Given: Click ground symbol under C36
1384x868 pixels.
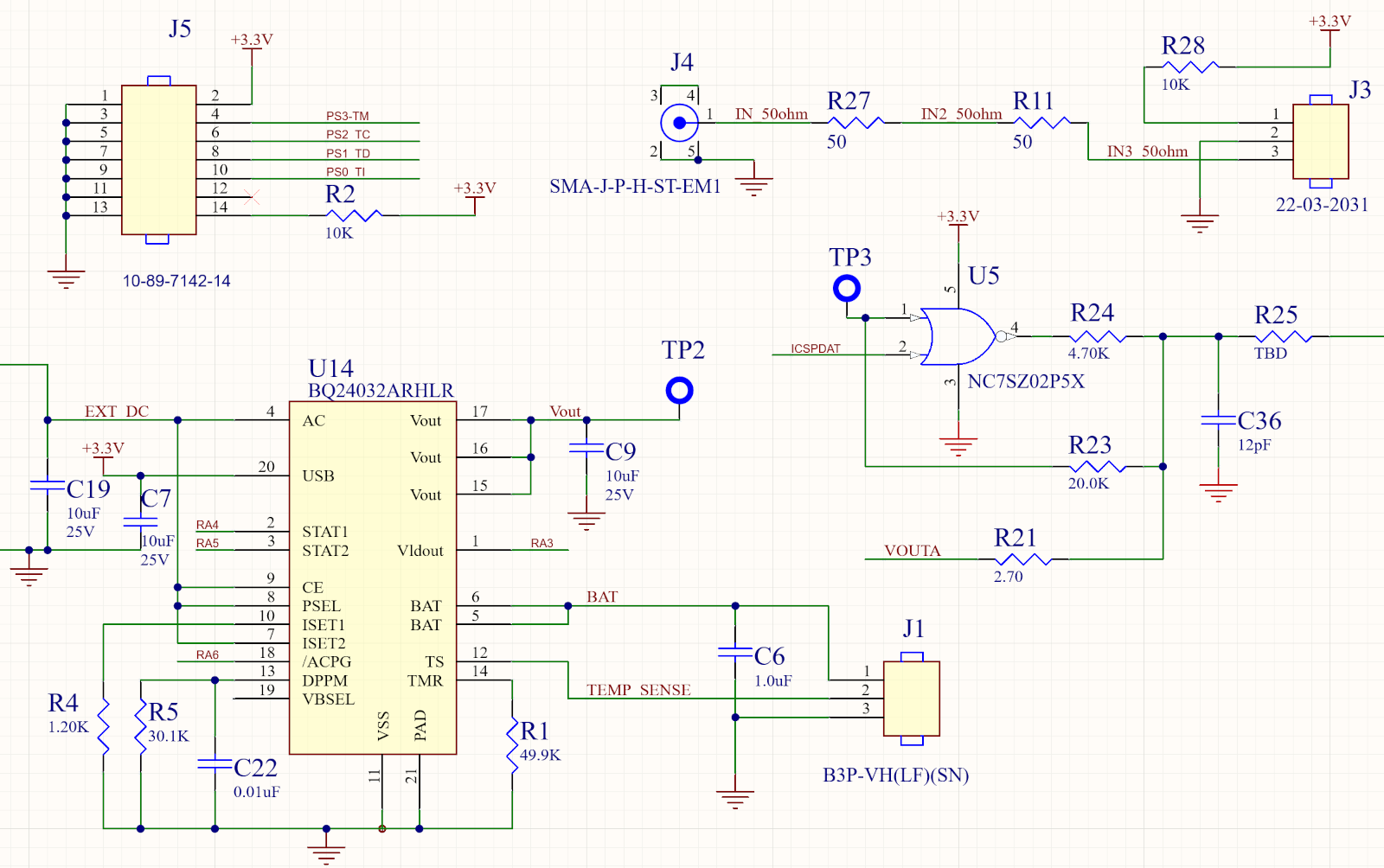Looking at the screenshot, I should click(1218, 494).
